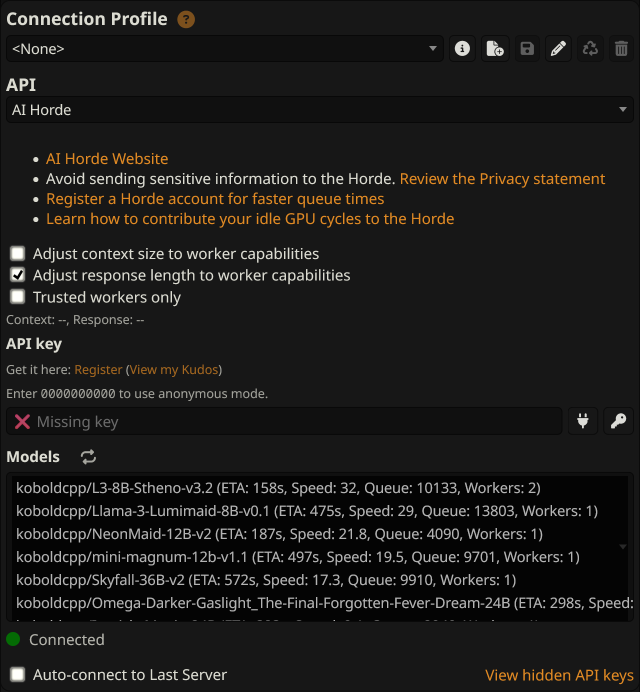Select koboldcpp/NeonMaid-12B-v2 model
The height and width of the screenshot is (692, 640).
coord(320,534)
